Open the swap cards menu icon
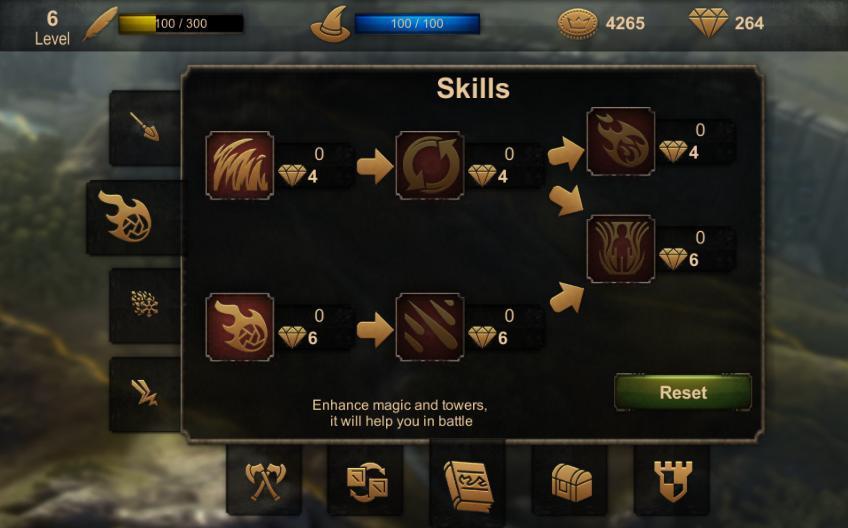Screen dimensions: 848x528 point(366,480)
